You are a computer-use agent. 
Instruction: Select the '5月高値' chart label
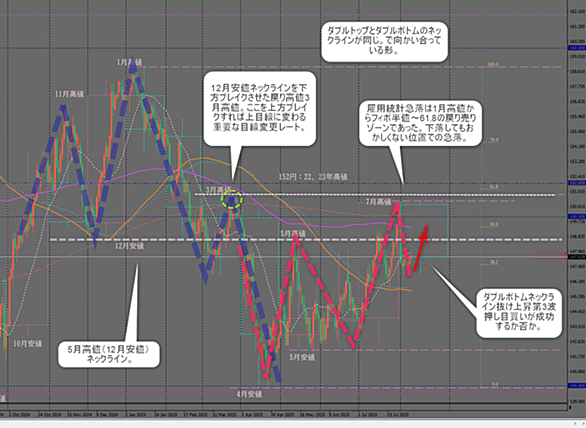coord(293,234)
